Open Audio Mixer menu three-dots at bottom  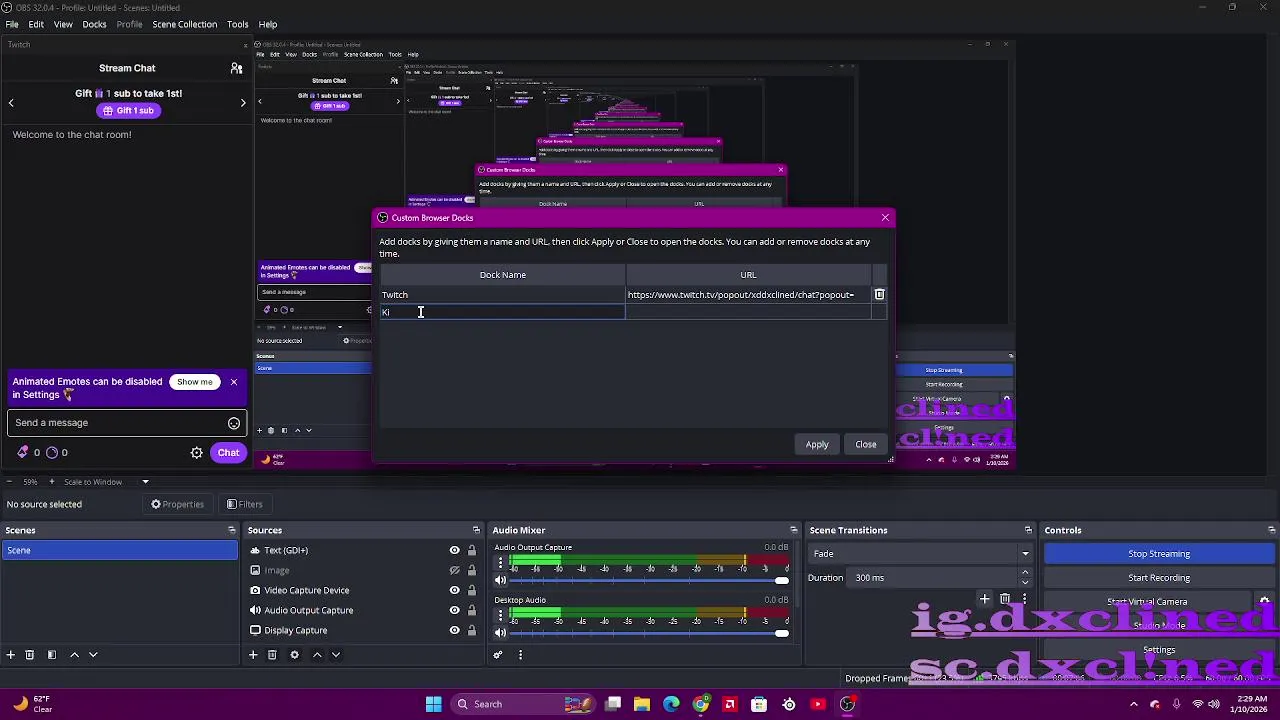coord(520,654)
